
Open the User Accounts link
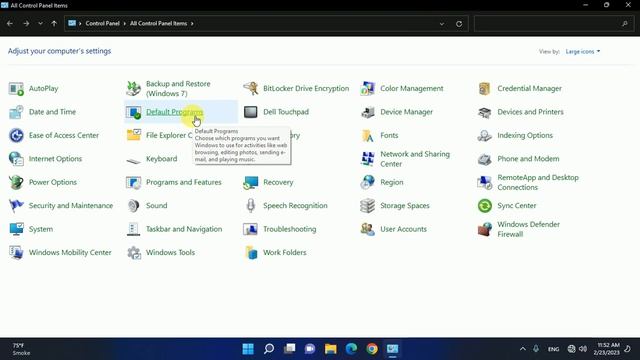click(x=403, y=229)
